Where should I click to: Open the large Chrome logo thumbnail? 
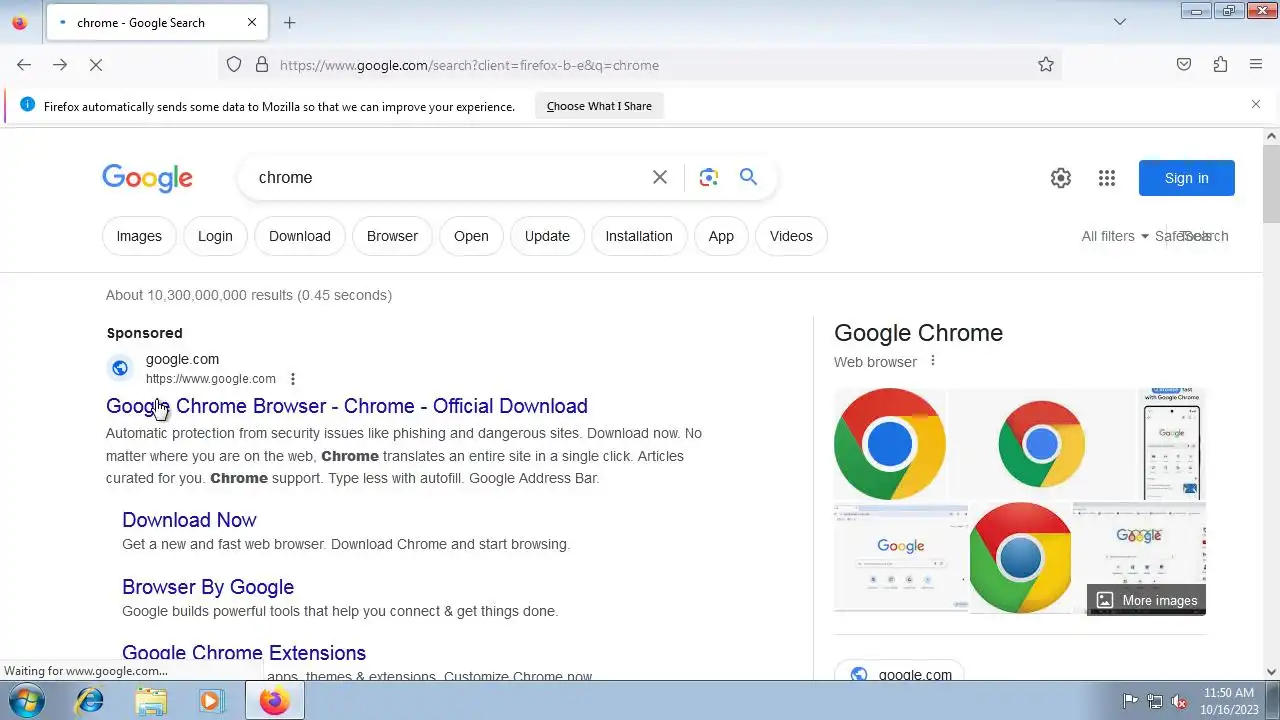890,444
